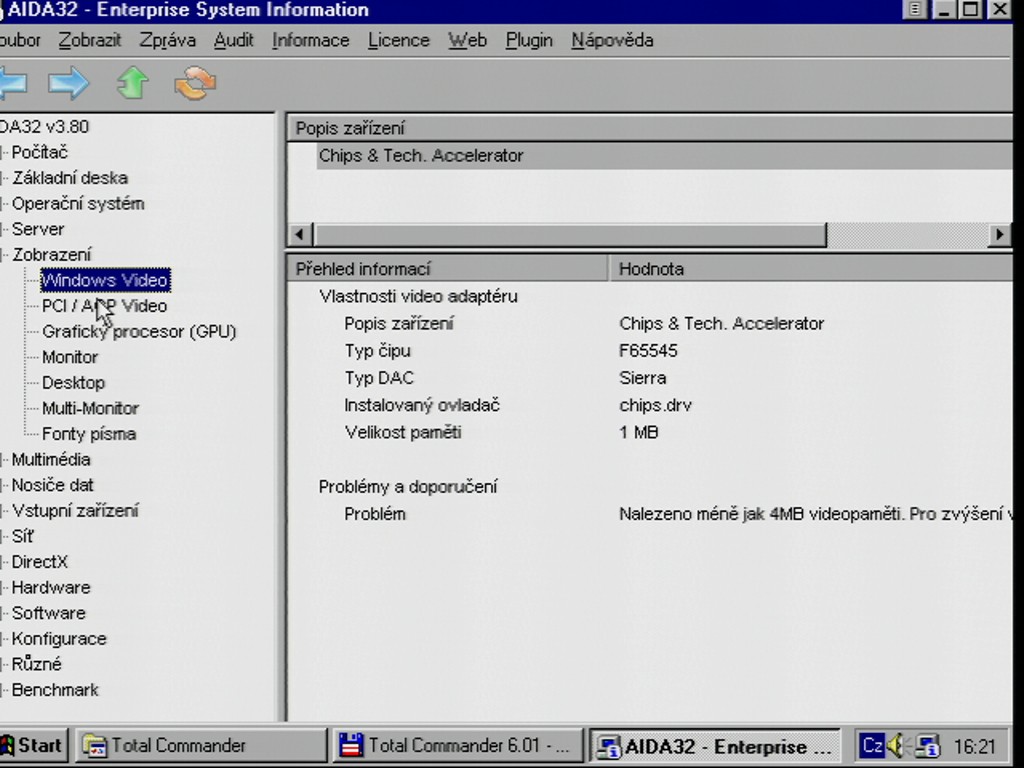The width and height of the screenshot is (1024, 768).
Task: Select Server tree node
Action: (38, 229)
